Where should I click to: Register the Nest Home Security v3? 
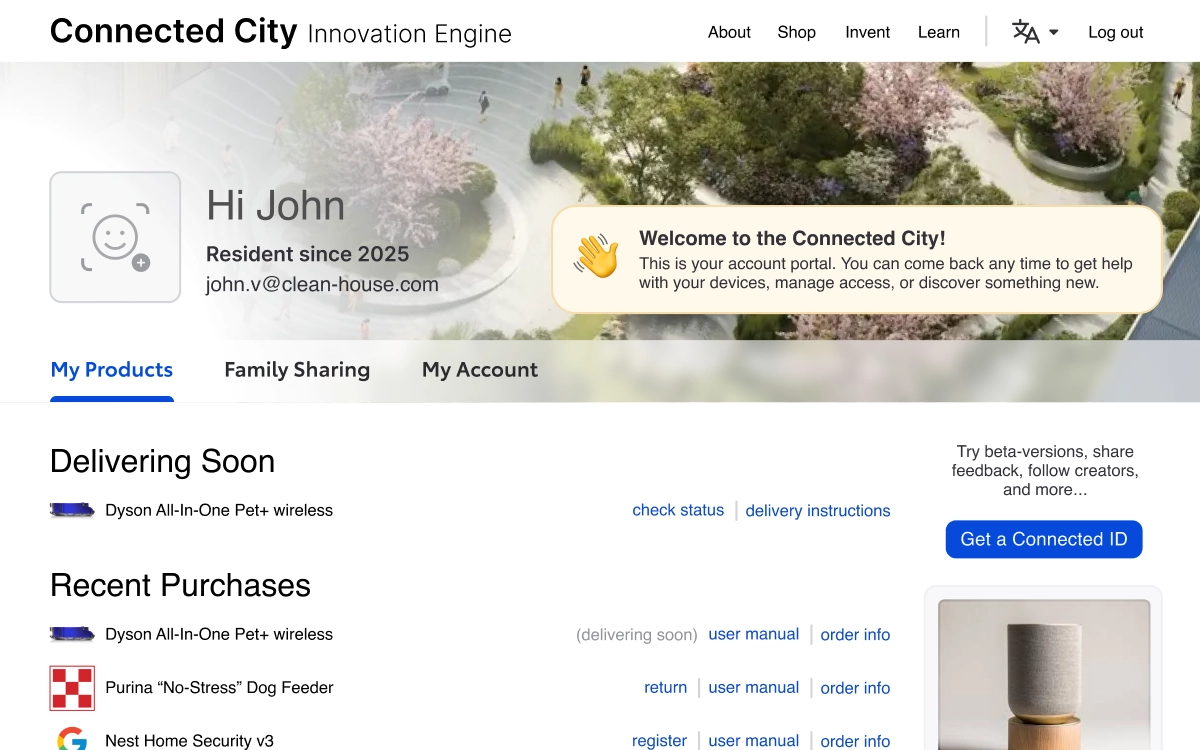(660, 741)
